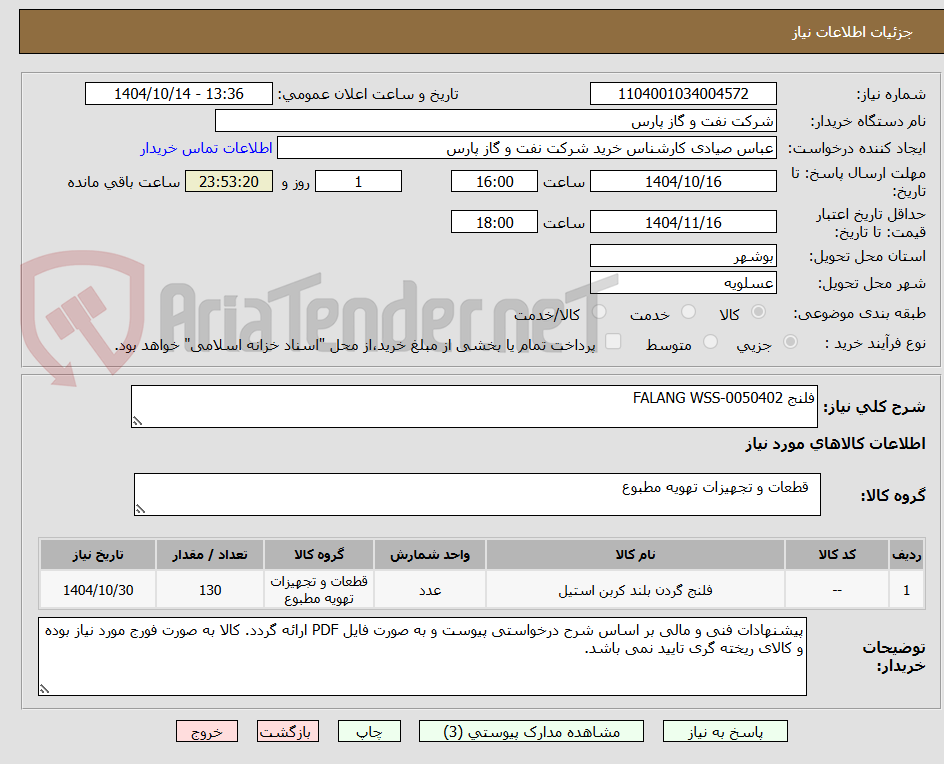This screenshot has height=764, width=944.
Task: Click the نام کالا column header
Action: [635, 554]
